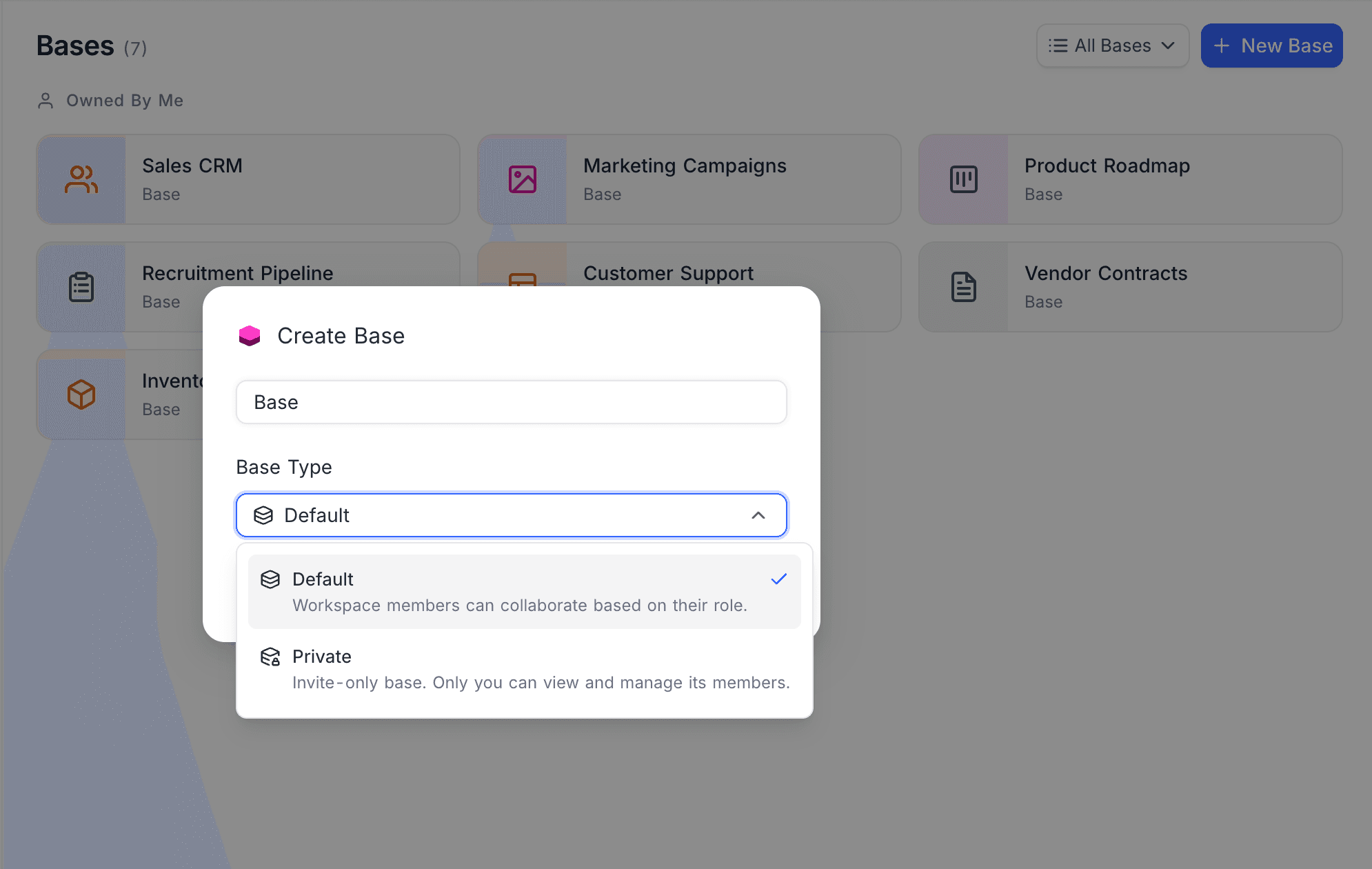Click the chevron-up arrow in Base Type

pos(758,515)
